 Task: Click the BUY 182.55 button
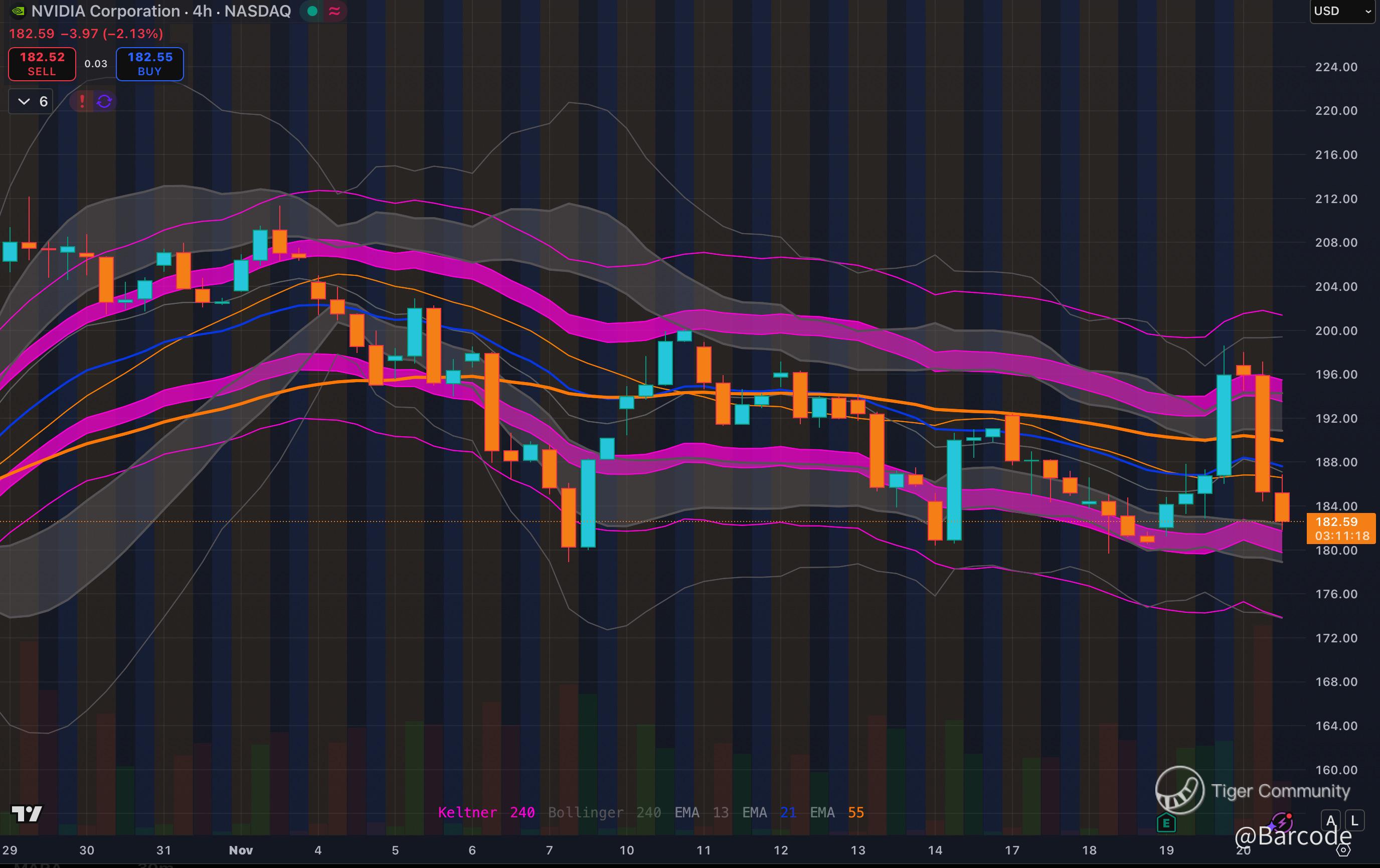point(149,64)
